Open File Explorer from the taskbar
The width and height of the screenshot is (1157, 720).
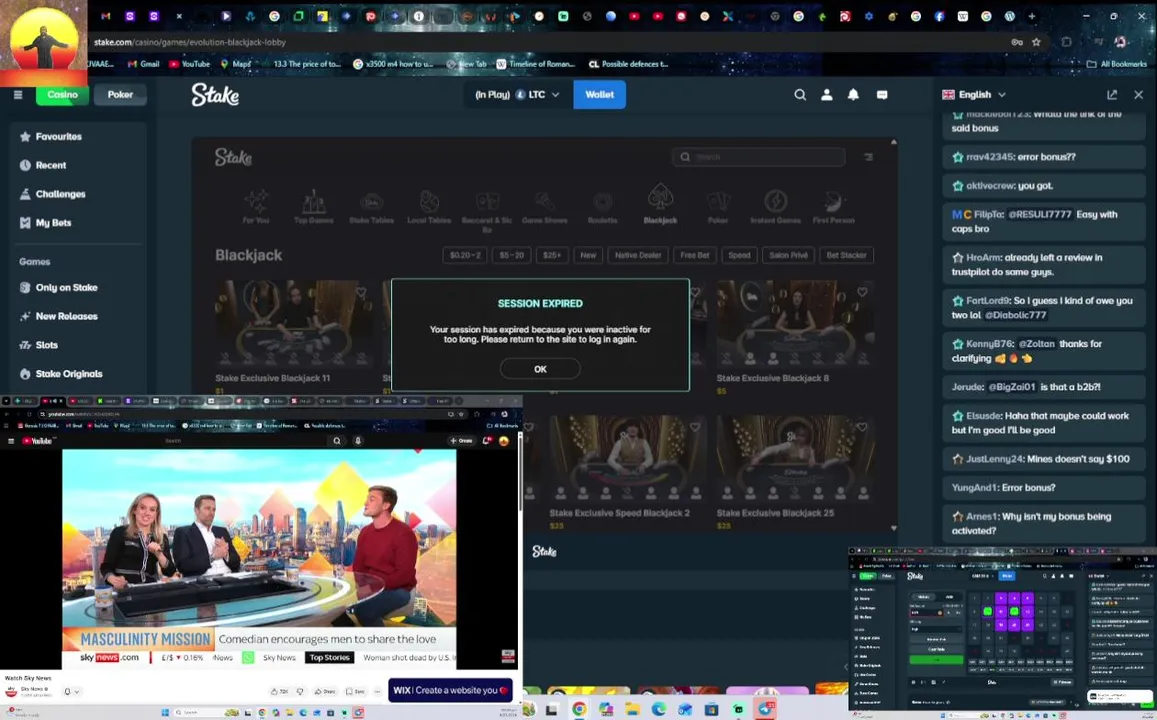pyautogui.click(x=632, y=709)
